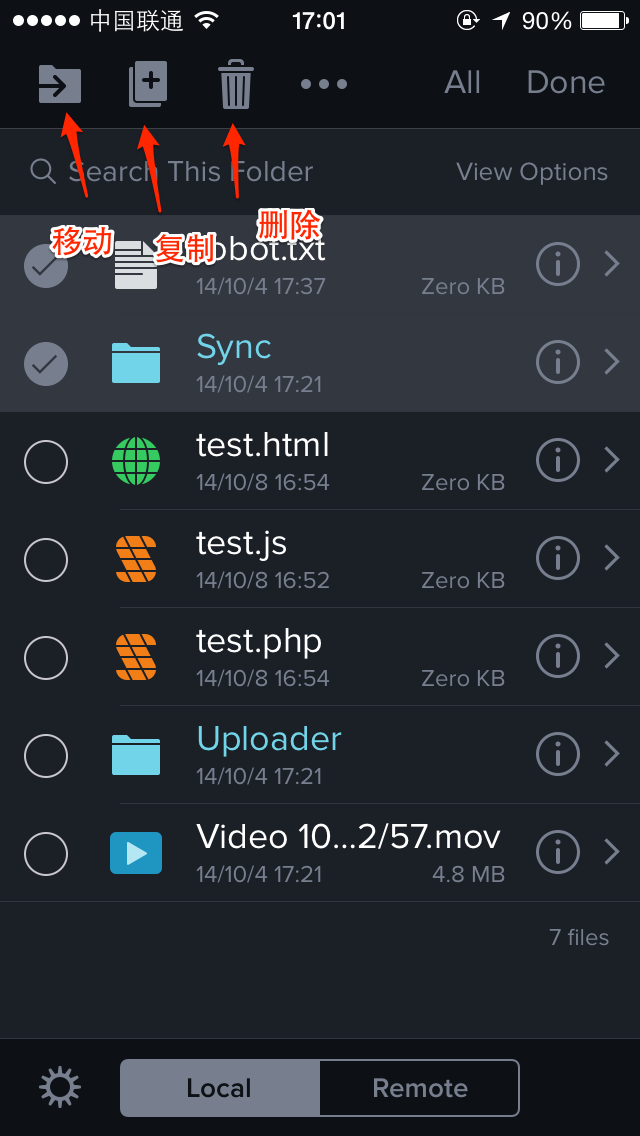Tap the move-to-folder icon
Viewport: 640px width, 1136px height.
pyautogui.click(x=60, y=83)
